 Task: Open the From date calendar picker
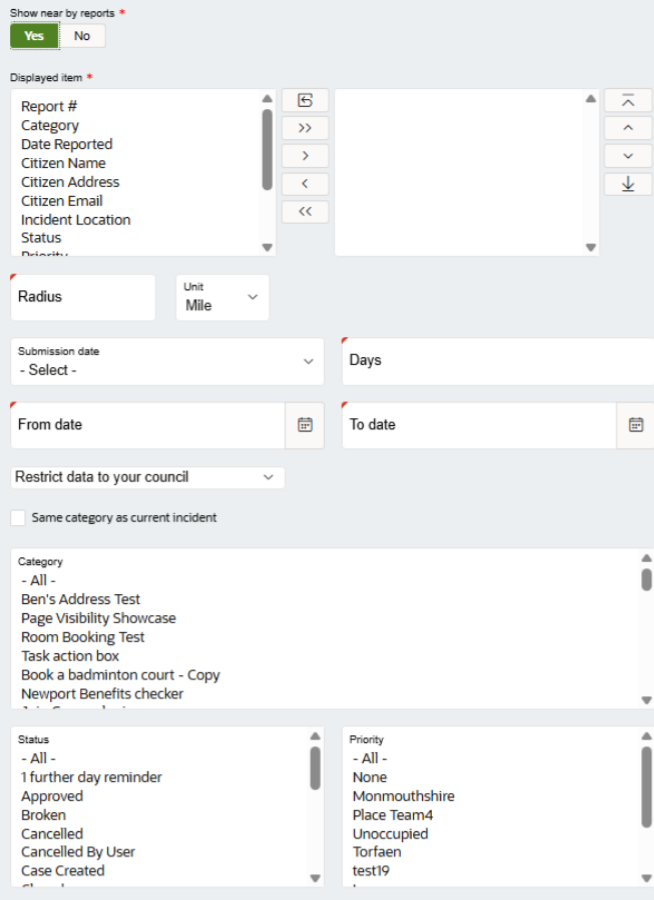(x=305, y=425)
